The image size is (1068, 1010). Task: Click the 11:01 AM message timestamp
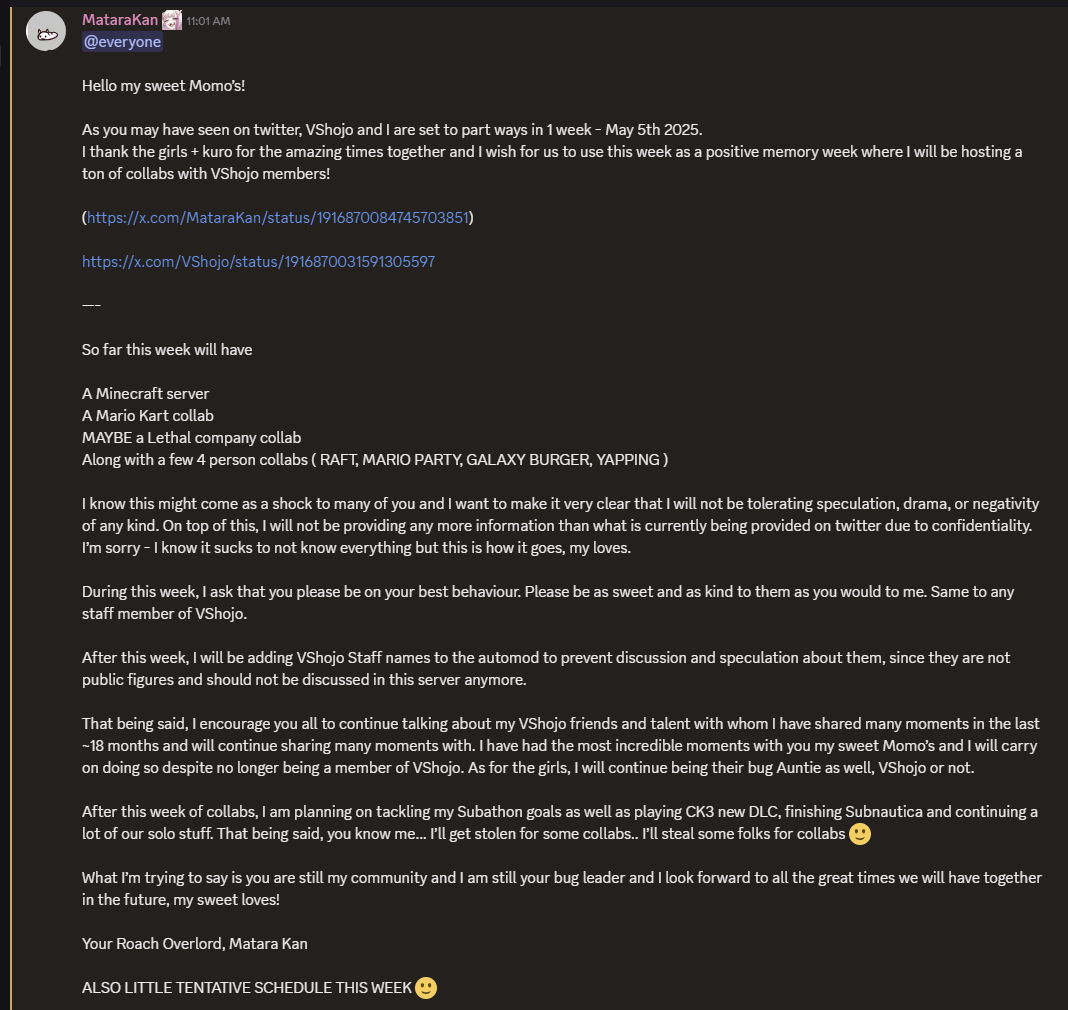[208, 21]
